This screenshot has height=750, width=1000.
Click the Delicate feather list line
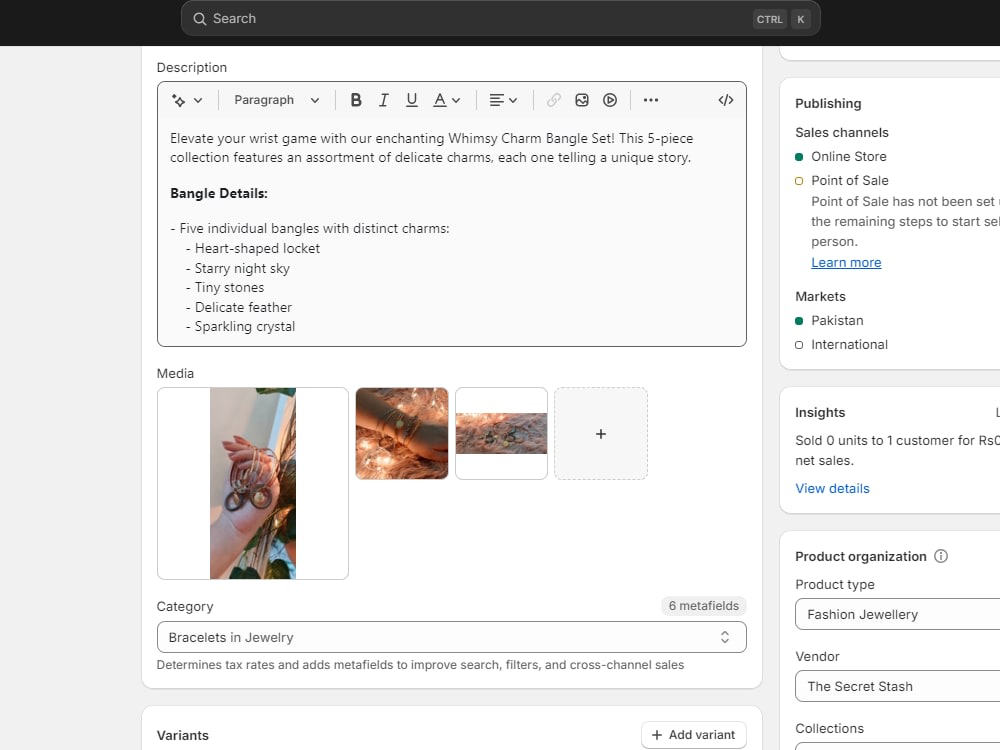coord(239,307)
